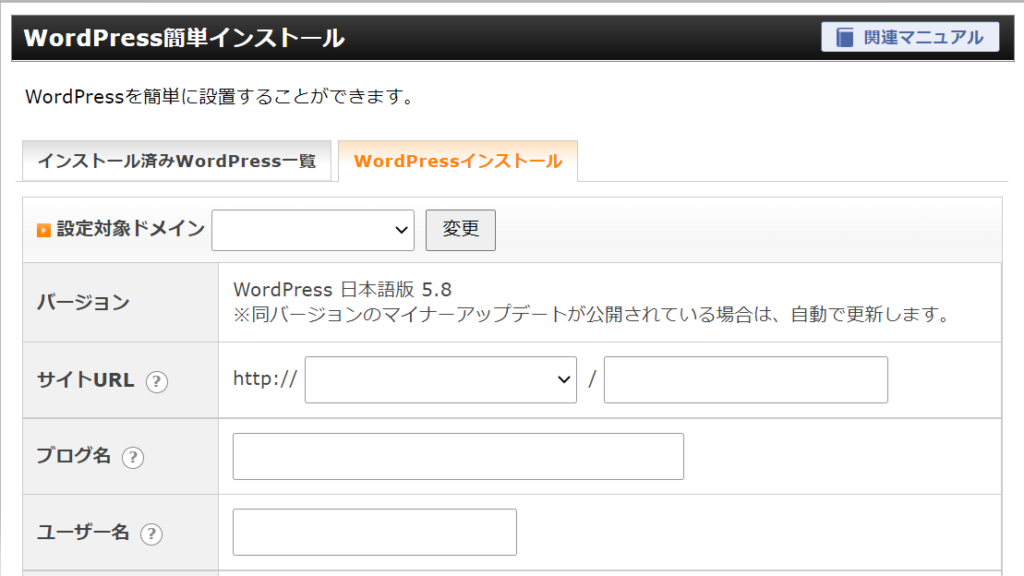1024x576 pixels.
Task: Click the WordPress 日本語版 5.8 version text
Action: coord(342,290)
